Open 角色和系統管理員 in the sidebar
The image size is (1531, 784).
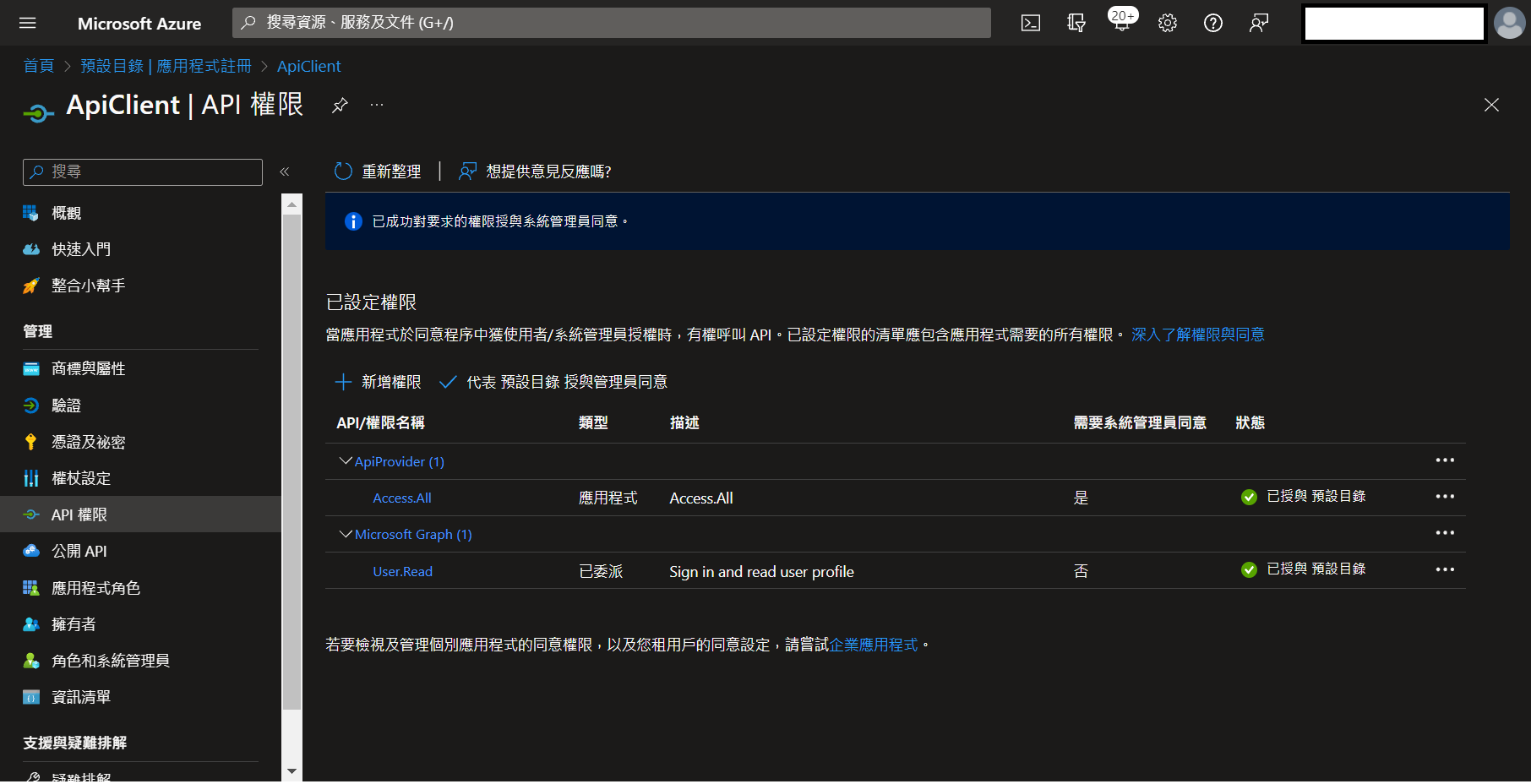pos(111,661)
